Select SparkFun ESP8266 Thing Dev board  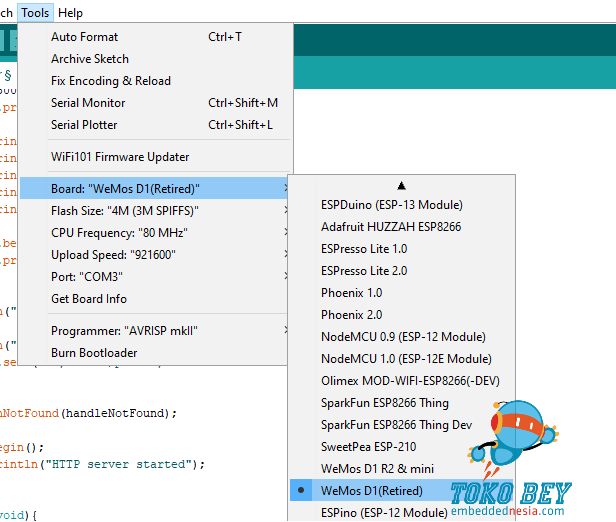402,425
